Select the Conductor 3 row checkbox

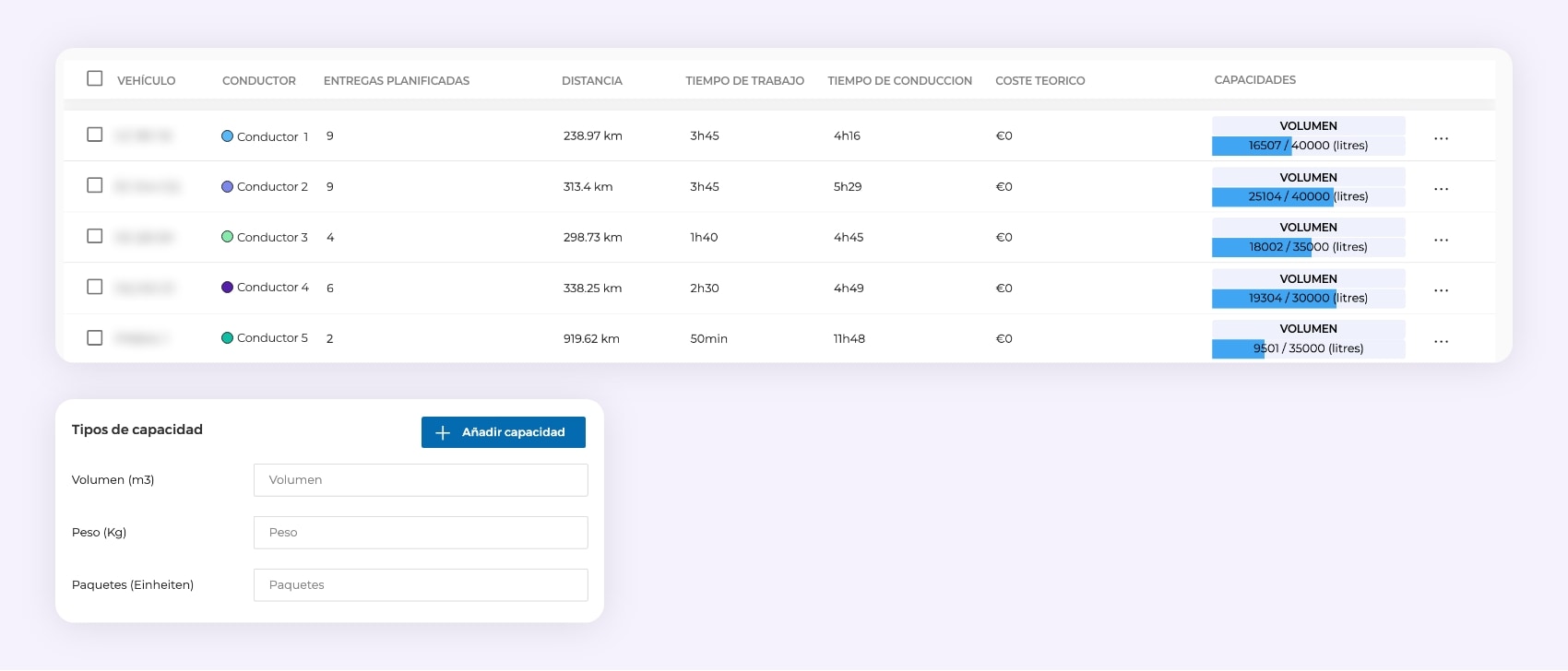(94, 236)
